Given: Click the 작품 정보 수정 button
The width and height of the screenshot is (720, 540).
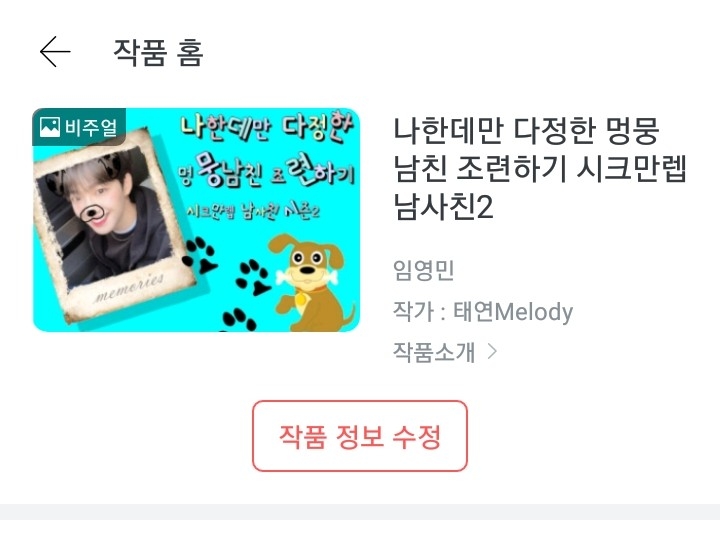Looking at the screenshot, I should click(x=360, y=436).
